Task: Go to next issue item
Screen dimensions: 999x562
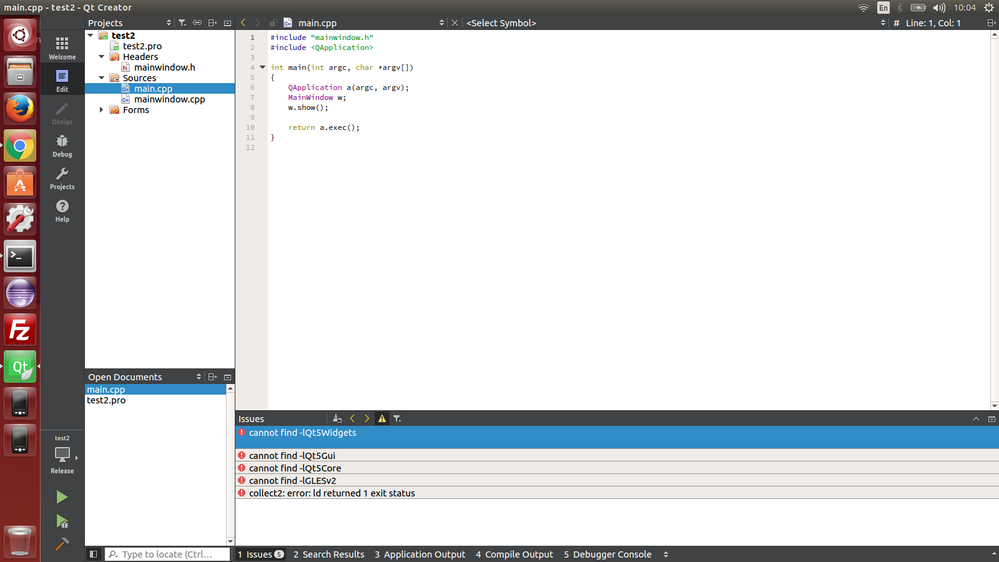Action: click(367, 419)
